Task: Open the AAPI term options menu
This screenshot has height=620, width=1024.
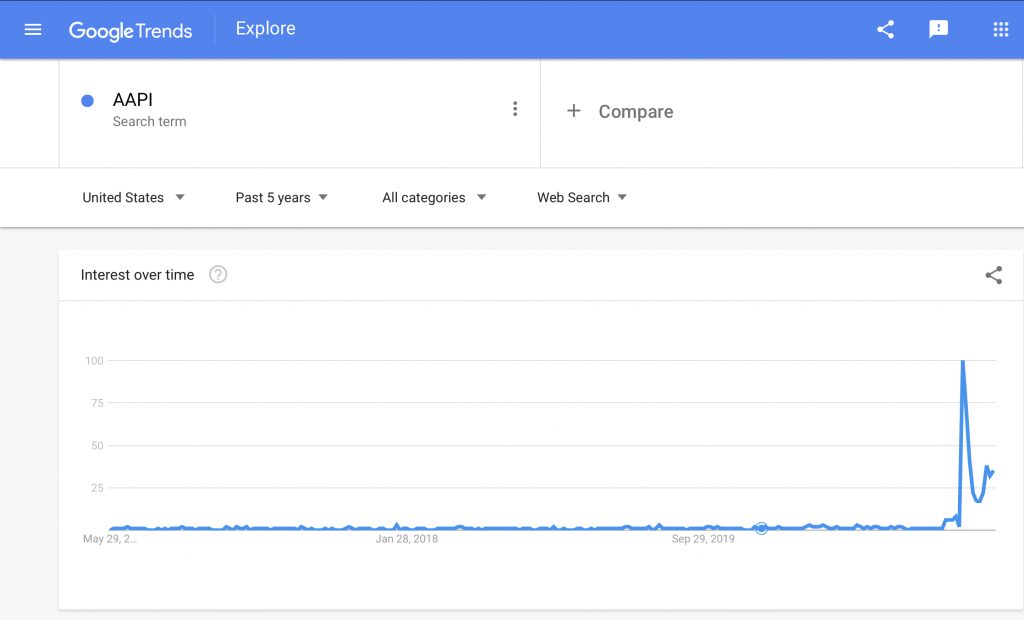Action: [x=515, y=109]
